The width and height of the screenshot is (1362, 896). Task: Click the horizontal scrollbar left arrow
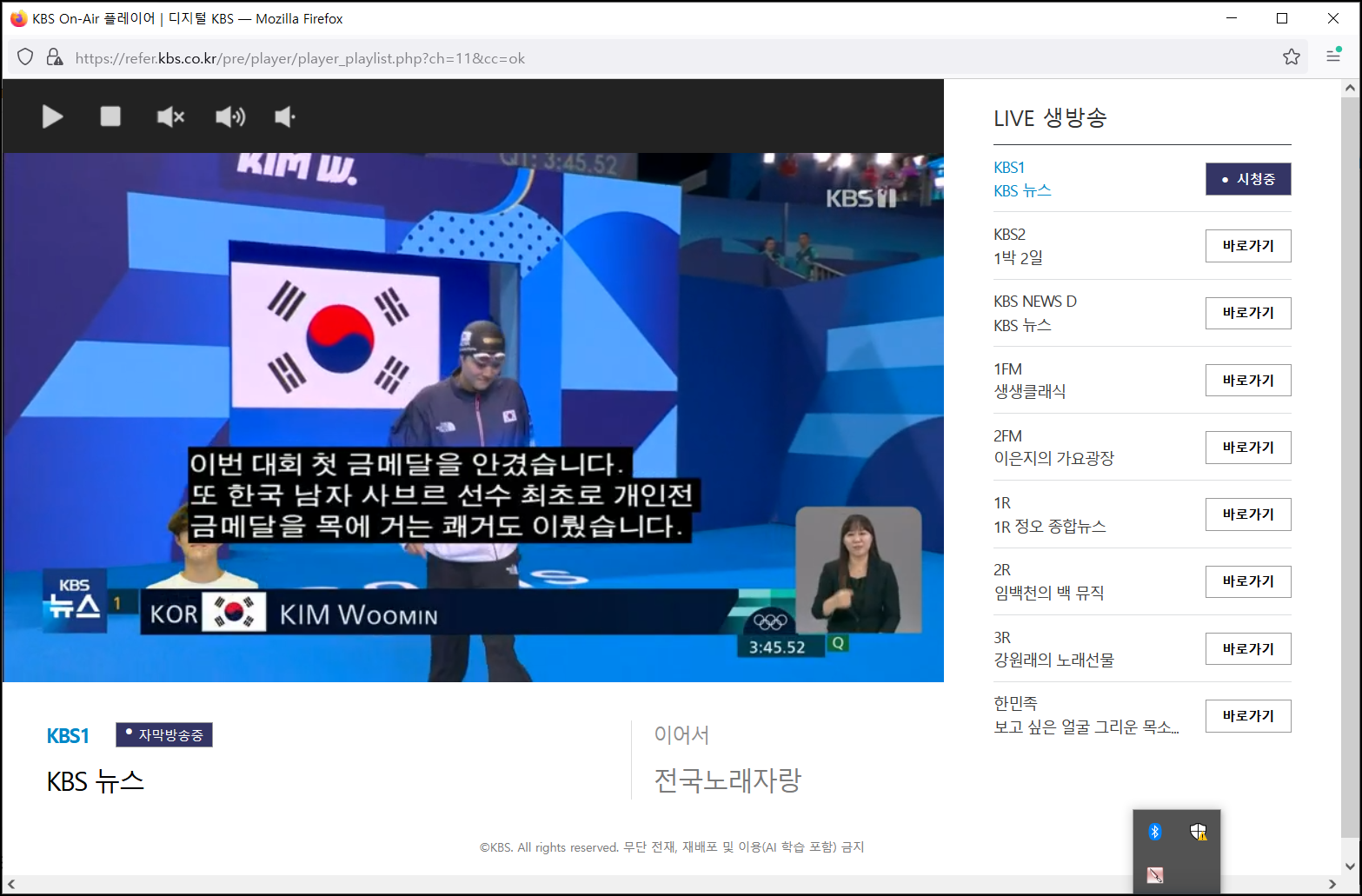11,884
